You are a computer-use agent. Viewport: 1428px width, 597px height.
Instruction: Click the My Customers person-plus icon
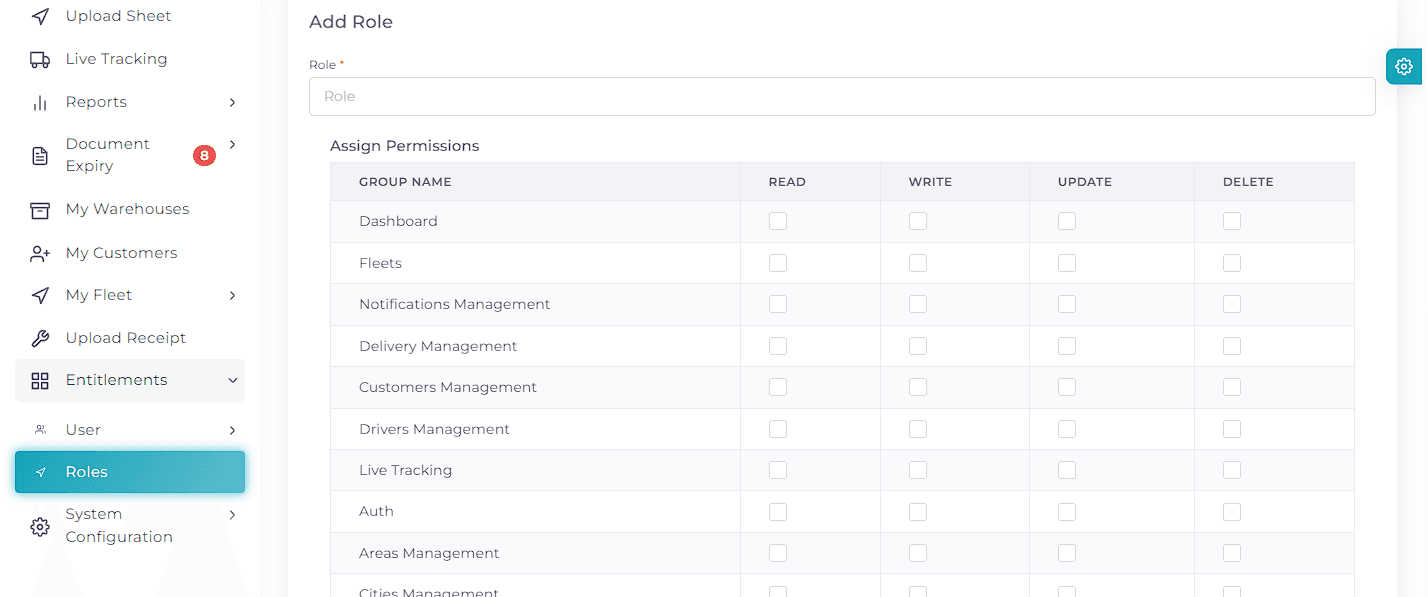coord(40,253)
